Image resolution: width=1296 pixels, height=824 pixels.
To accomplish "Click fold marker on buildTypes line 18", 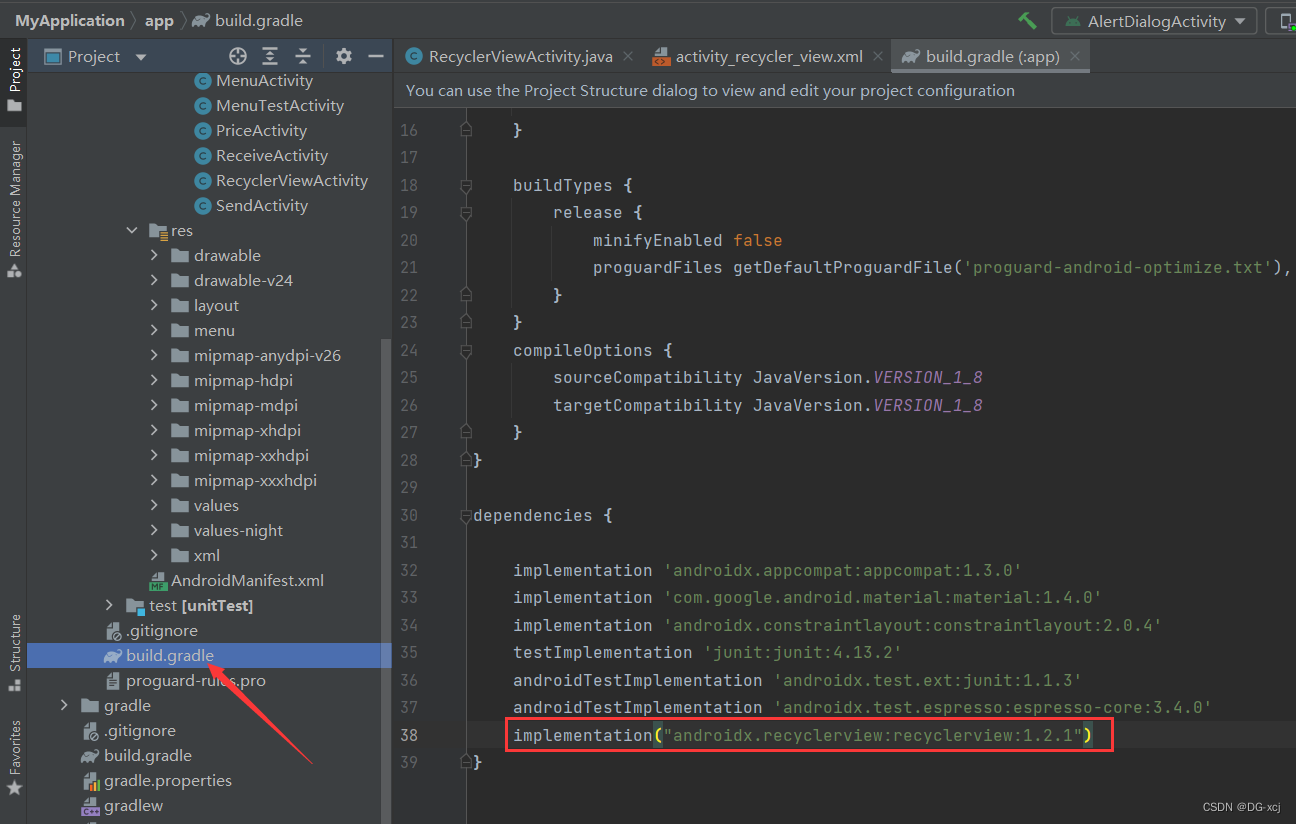I will [x=465, y=185].
